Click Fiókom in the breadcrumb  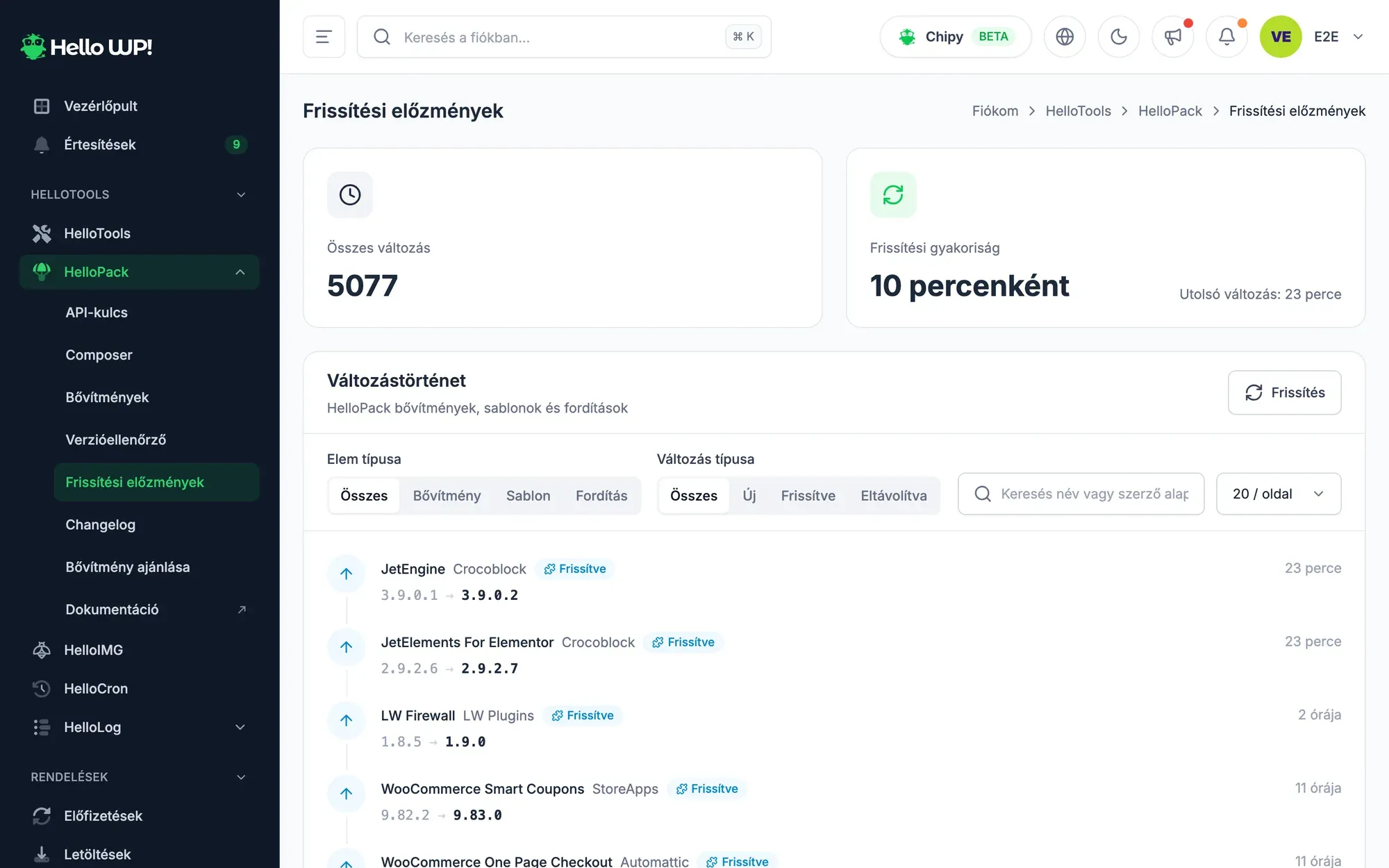(x=995, y=111)
